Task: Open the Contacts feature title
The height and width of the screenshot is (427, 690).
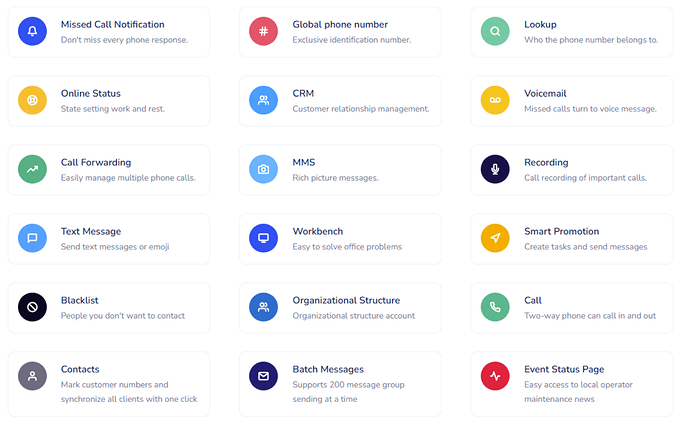Action: (x=80, y=369)
